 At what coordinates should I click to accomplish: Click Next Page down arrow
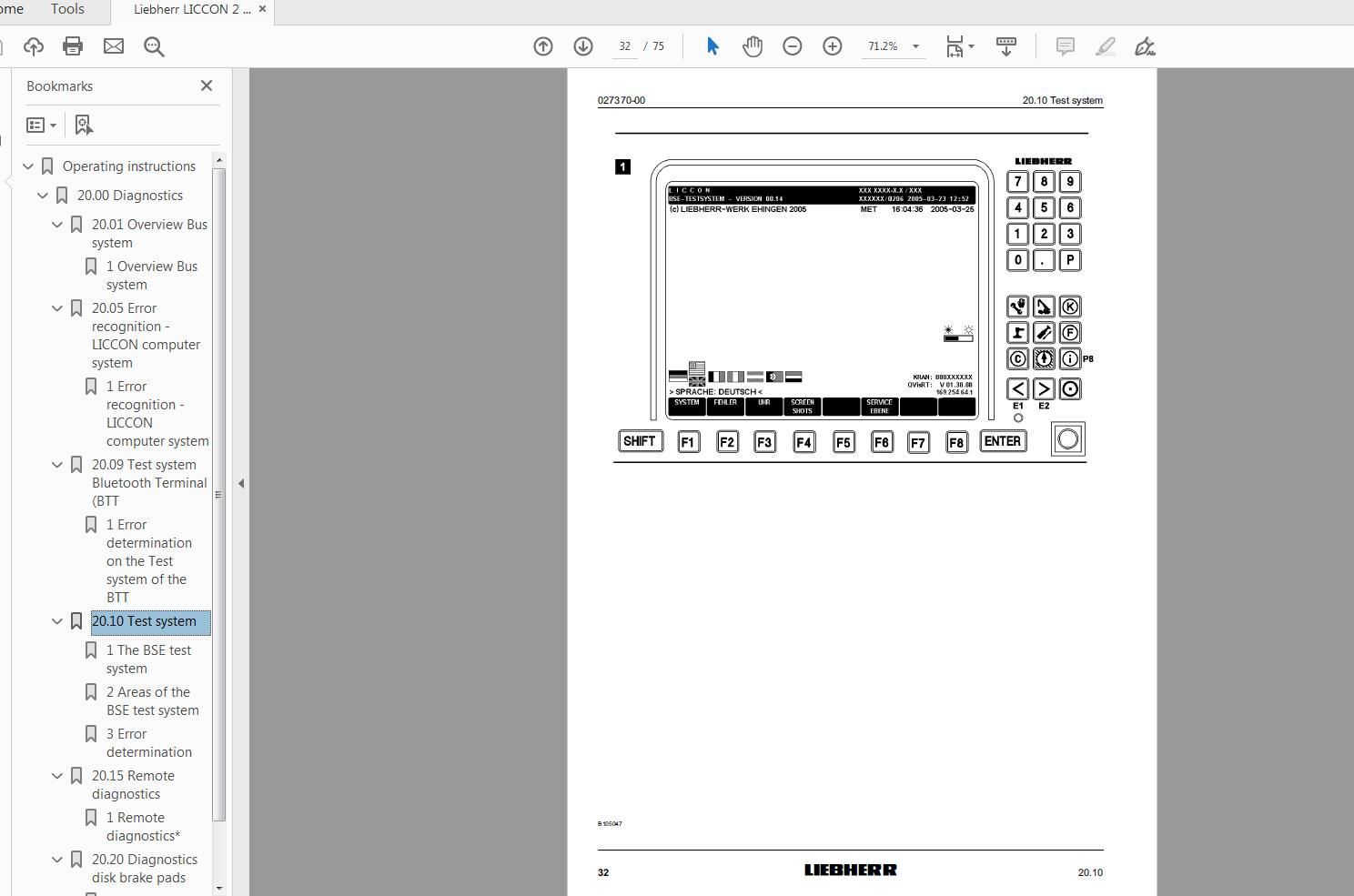tap(582, 45)
